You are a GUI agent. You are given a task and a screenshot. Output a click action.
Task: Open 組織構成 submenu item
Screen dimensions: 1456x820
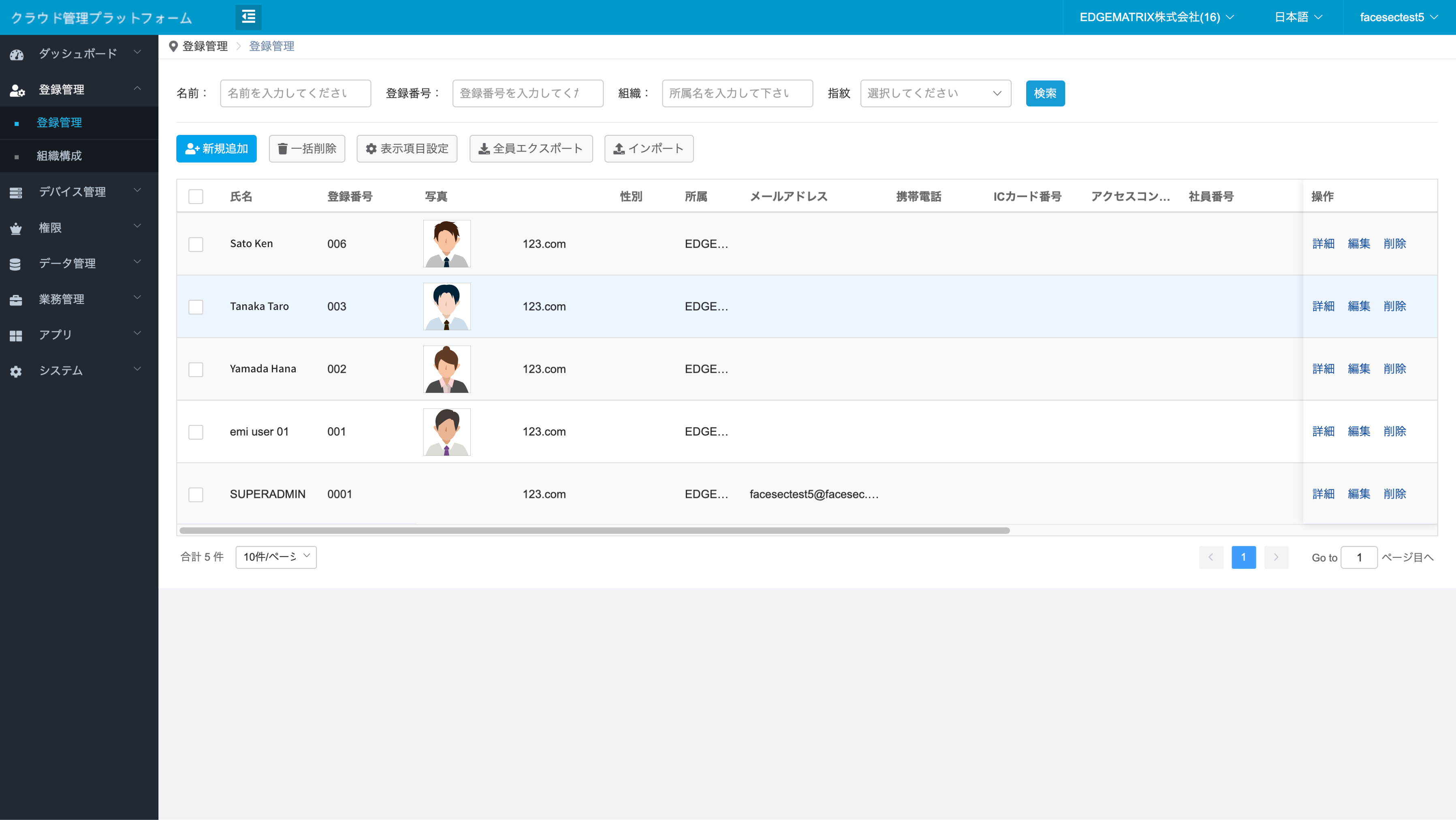(x=59, y=156)
